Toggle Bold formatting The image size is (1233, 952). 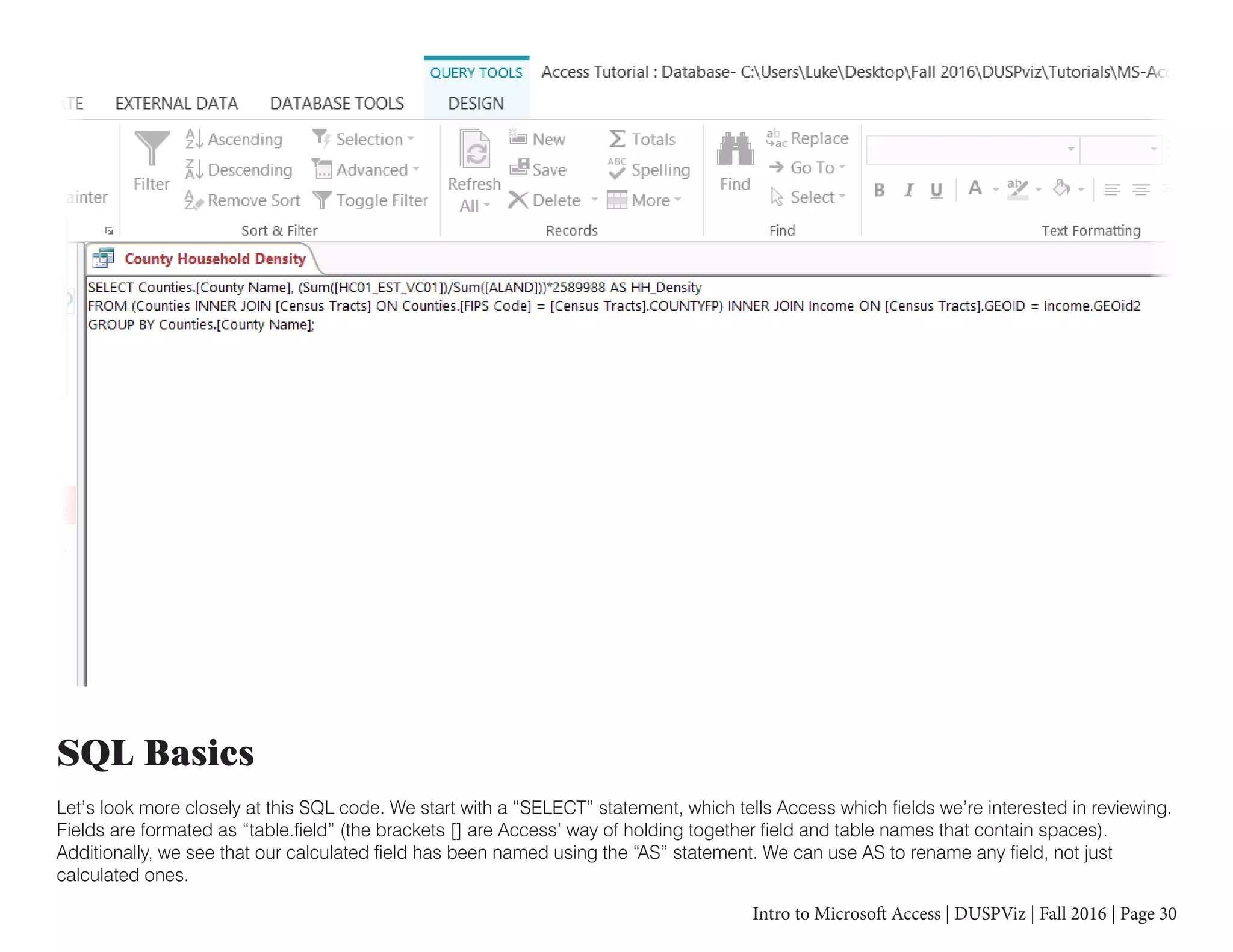pyautogui.click(x=879, y=190)
